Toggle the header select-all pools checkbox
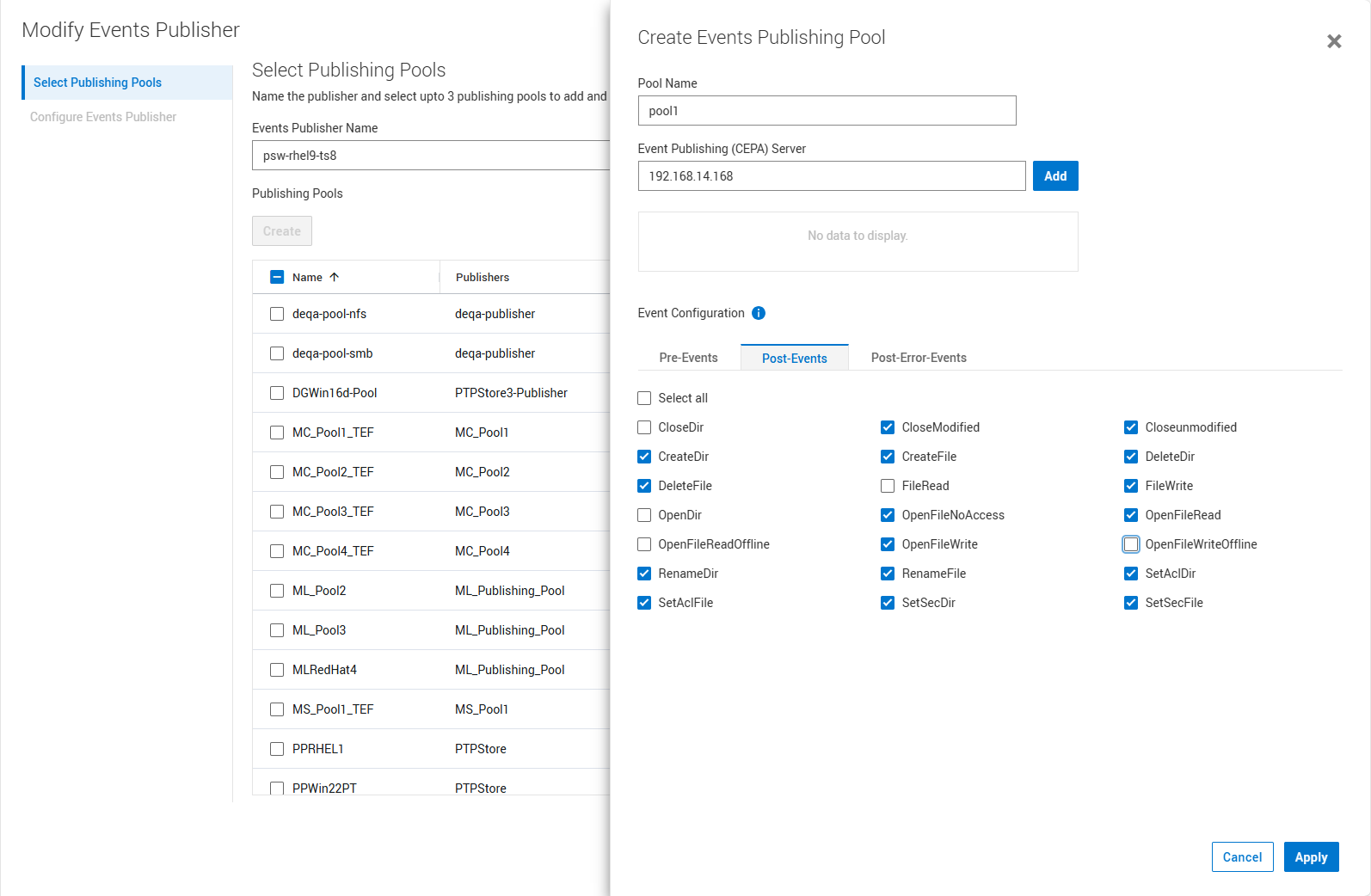Screen dimensions: 1371x896 (x=277, y=277)
